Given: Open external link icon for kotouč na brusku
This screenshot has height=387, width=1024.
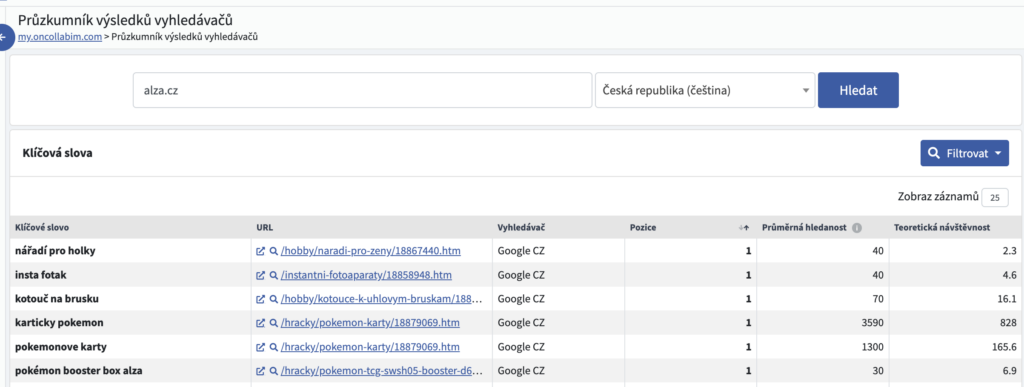Looking at the screenshot, I should point(261,299).
